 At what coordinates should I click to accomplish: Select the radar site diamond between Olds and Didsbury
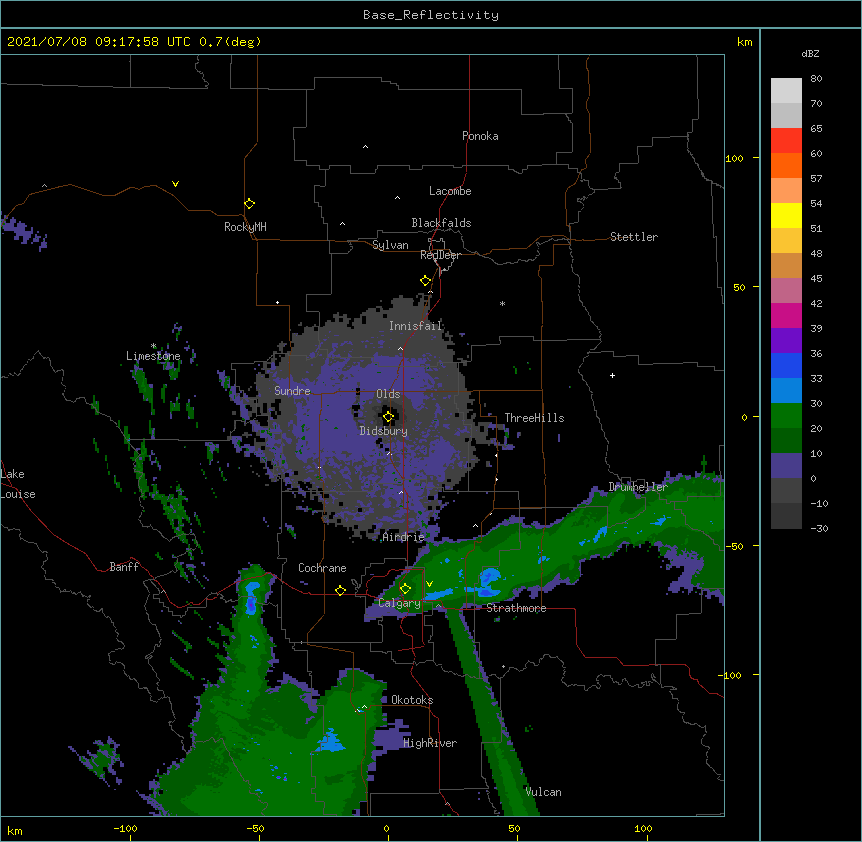coord(388,417)
